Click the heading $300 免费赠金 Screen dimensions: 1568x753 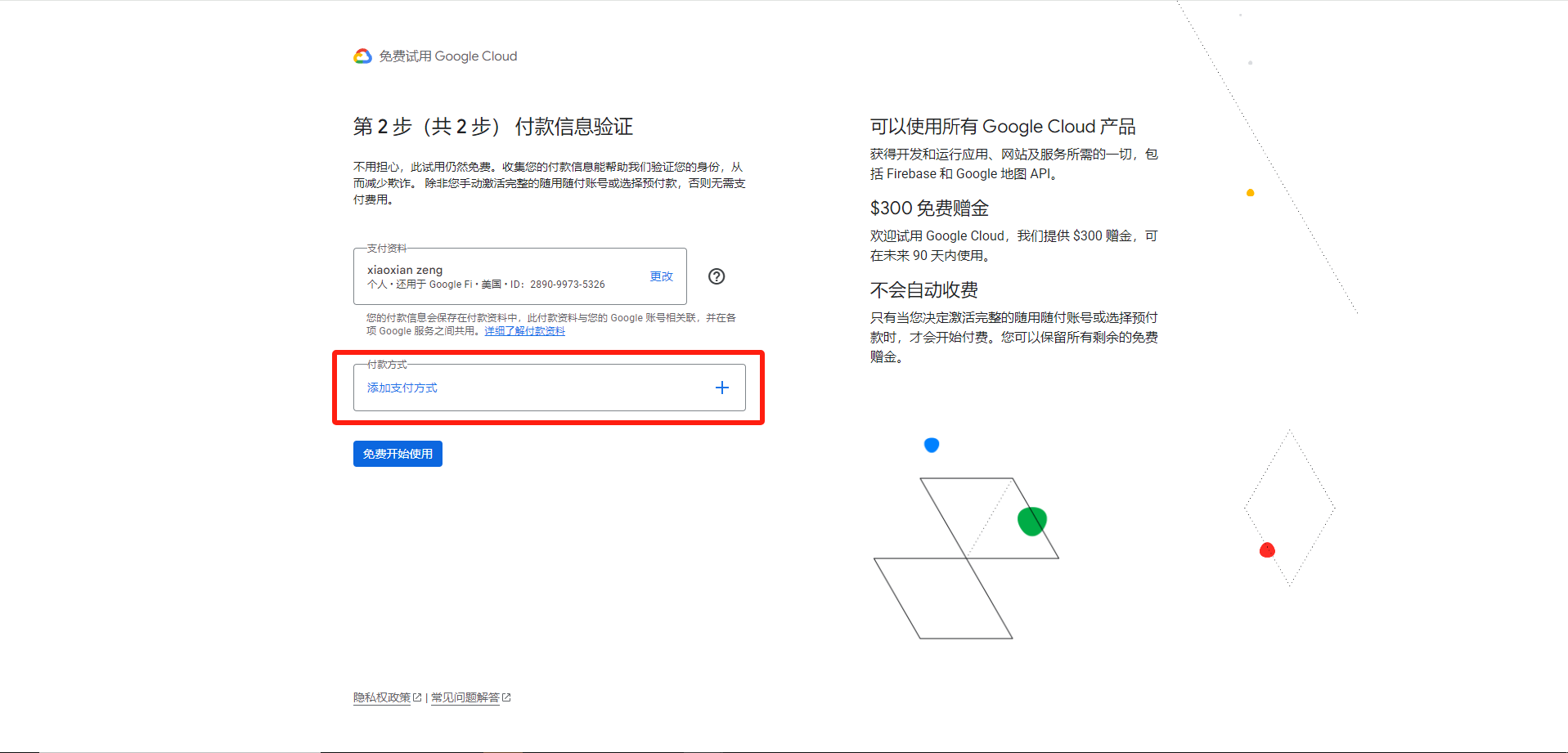[930, 208]
